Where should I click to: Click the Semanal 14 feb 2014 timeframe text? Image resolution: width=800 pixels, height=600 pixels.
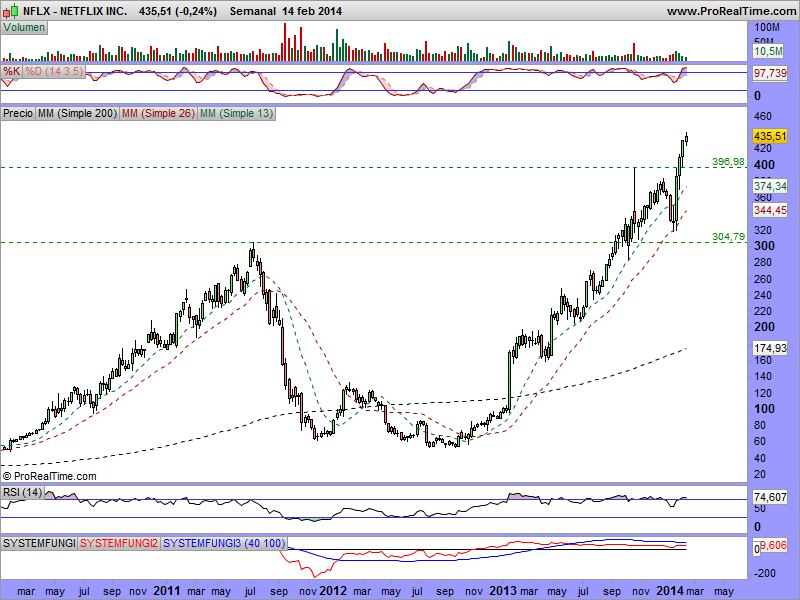pos(286,11)
